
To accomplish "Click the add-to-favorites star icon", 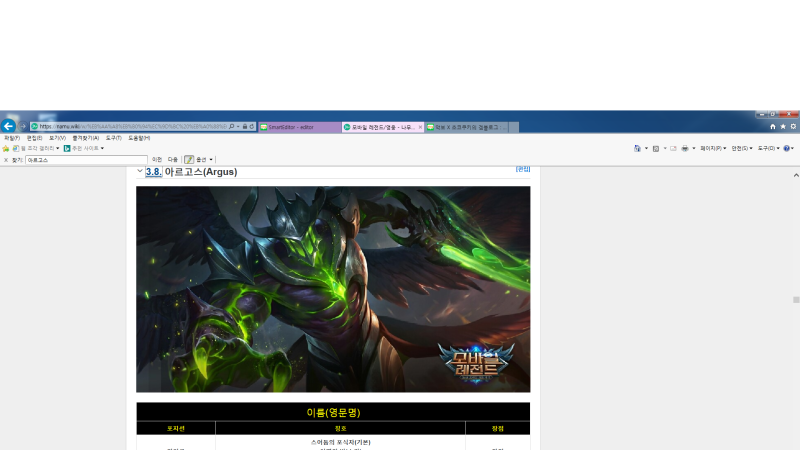I will (6, 148).
